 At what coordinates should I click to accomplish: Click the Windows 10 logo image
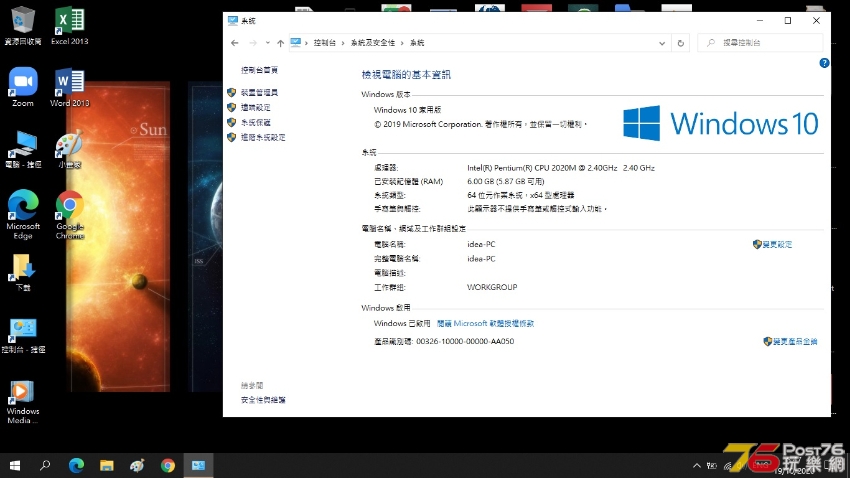(x=720, y=123)
